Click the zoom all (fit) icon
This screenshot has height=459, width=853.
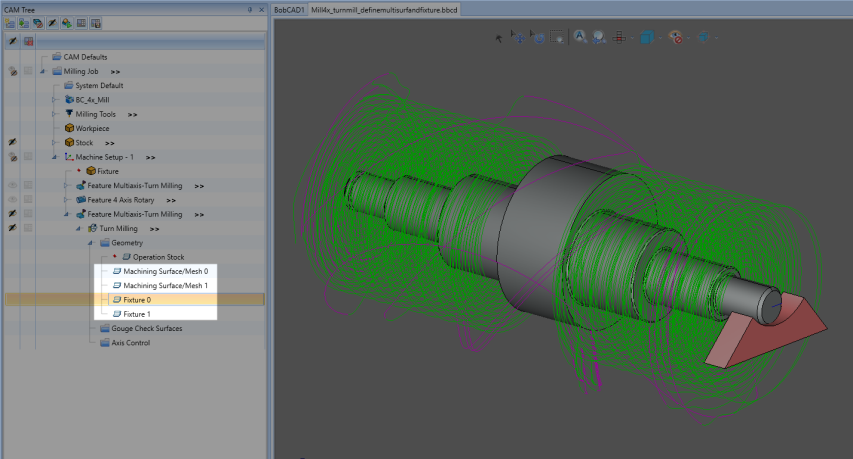tap(580, 38)
